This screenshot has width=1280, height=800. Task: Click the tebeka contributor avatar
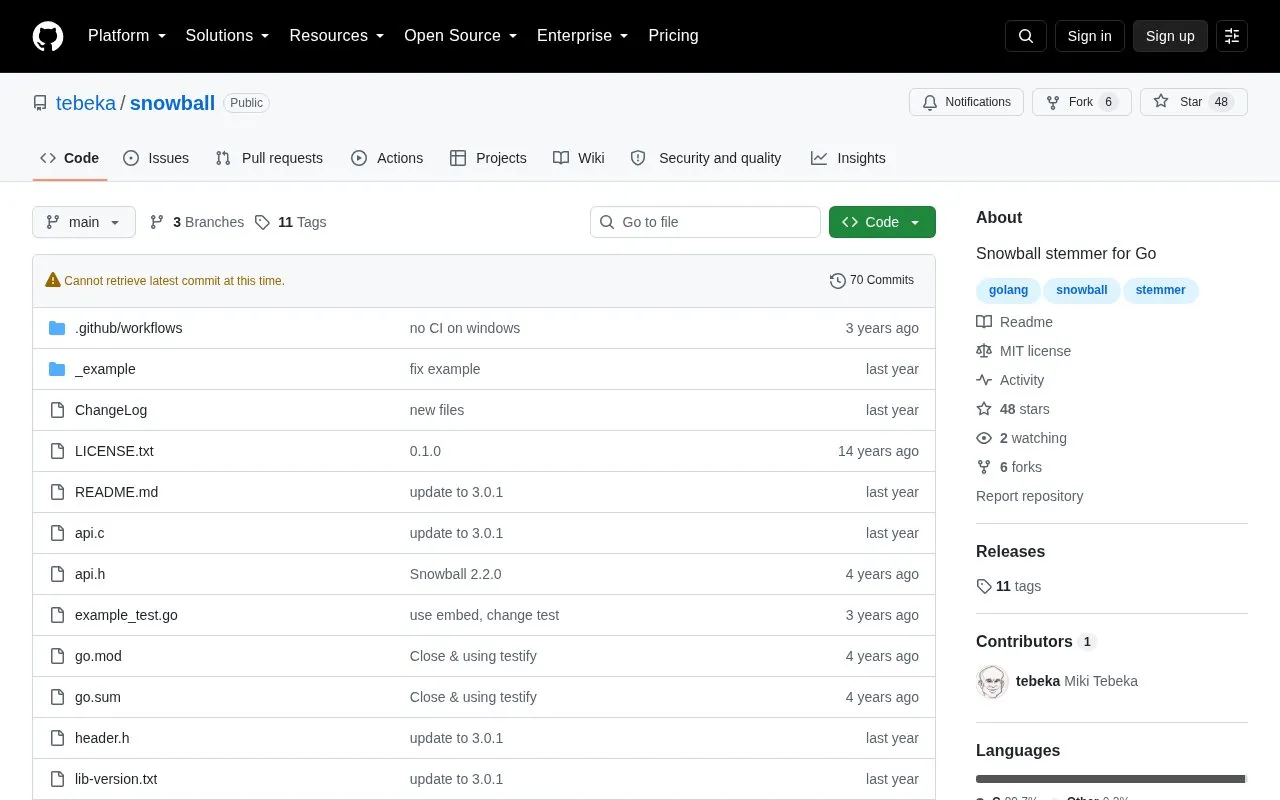click(992, 682)
